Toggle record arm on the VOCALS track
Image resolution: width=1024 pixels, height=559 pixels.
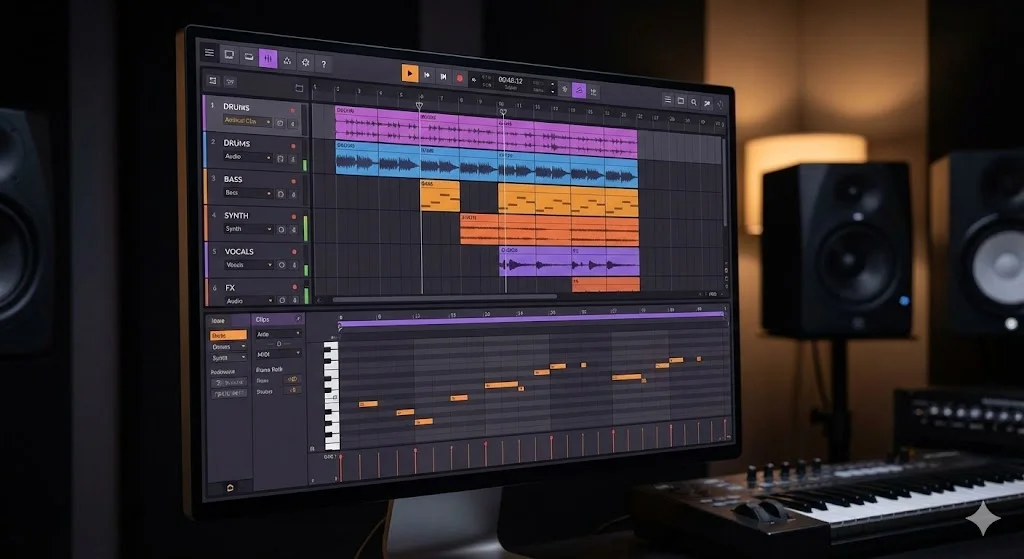[293, 252]
